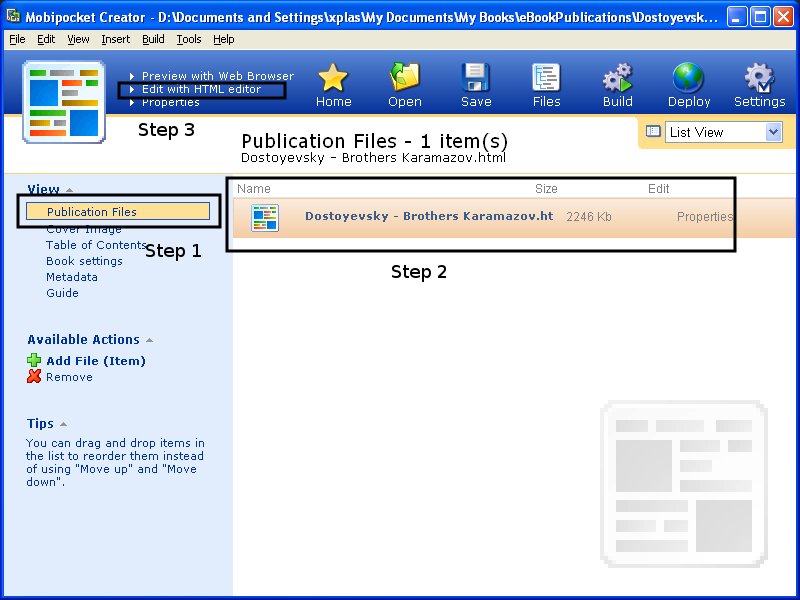
Task: Collapse the Available Actions section
Action: pyautogui.click(x=149, y=340)
